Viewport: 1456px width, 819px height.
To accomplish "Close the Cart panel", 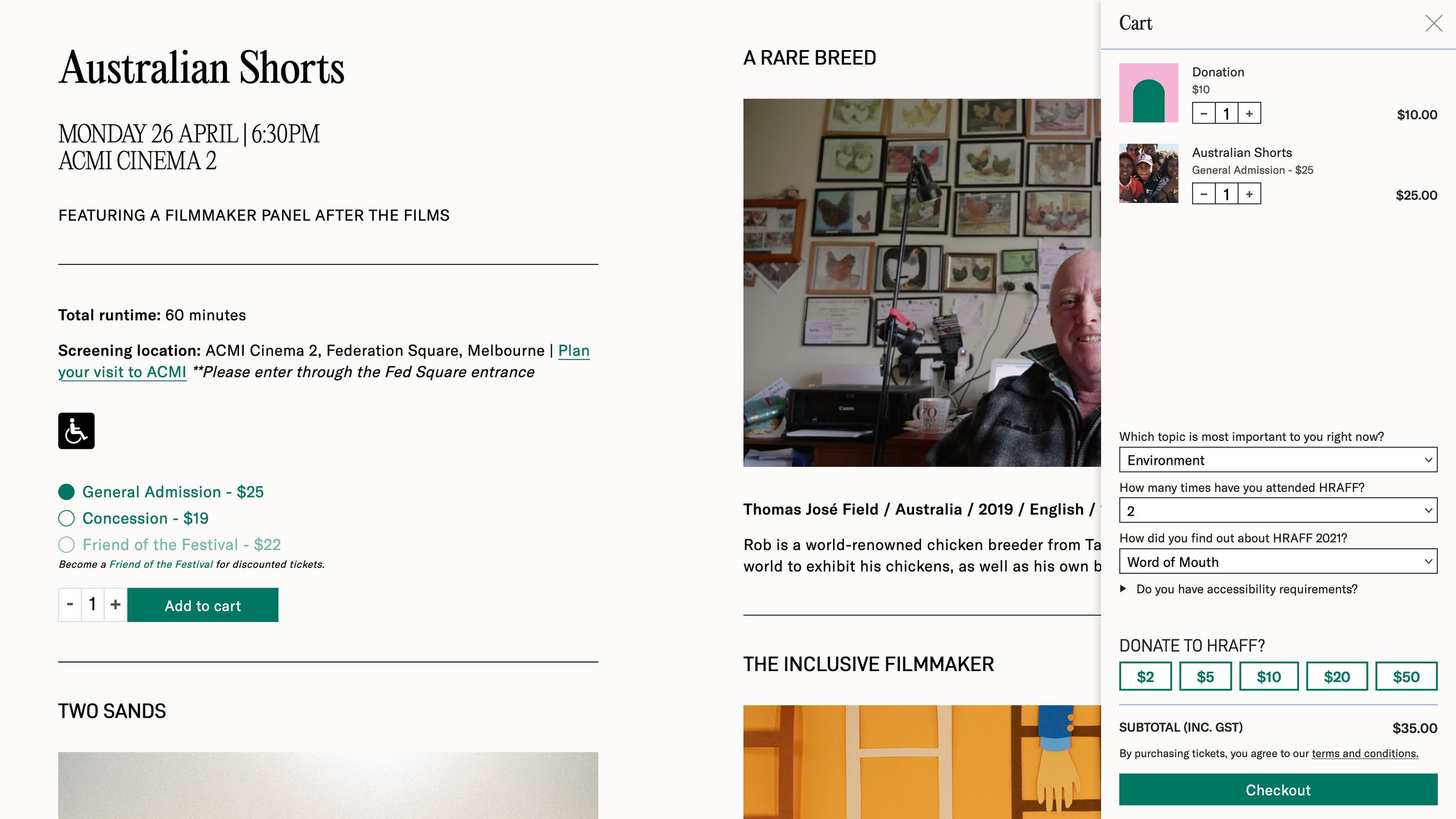I will (1434, 23).
